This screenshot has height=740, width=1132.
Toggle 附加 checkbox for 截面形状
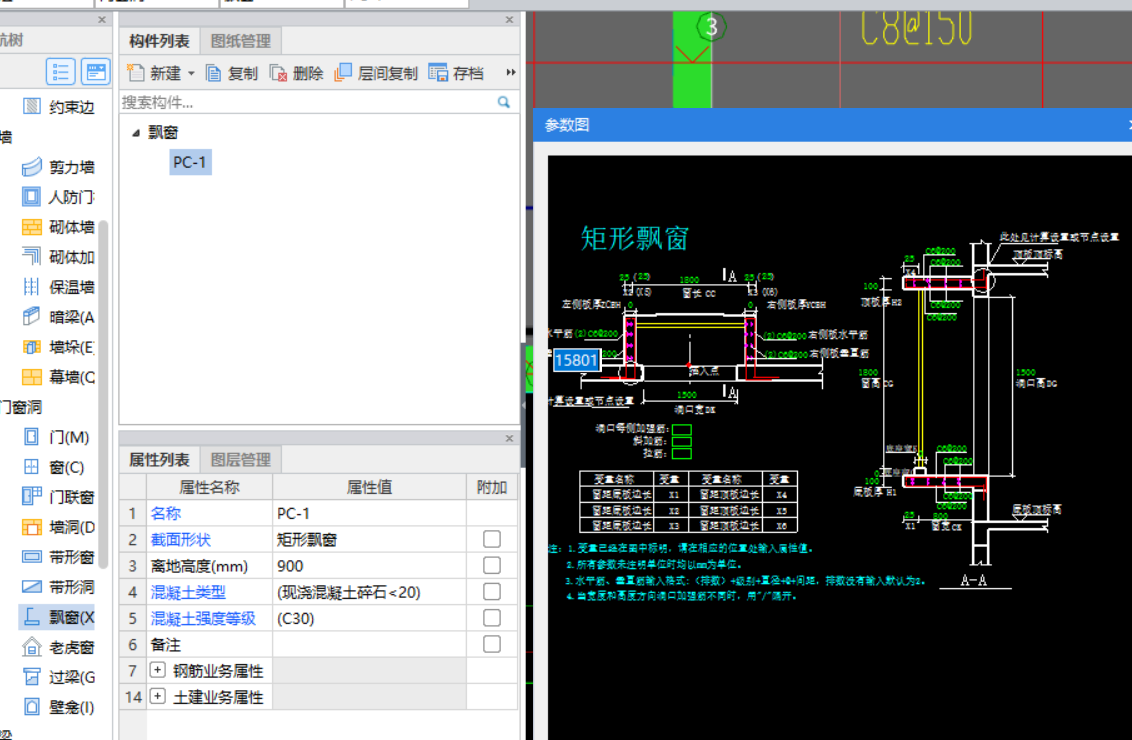(x=492, y=539)
